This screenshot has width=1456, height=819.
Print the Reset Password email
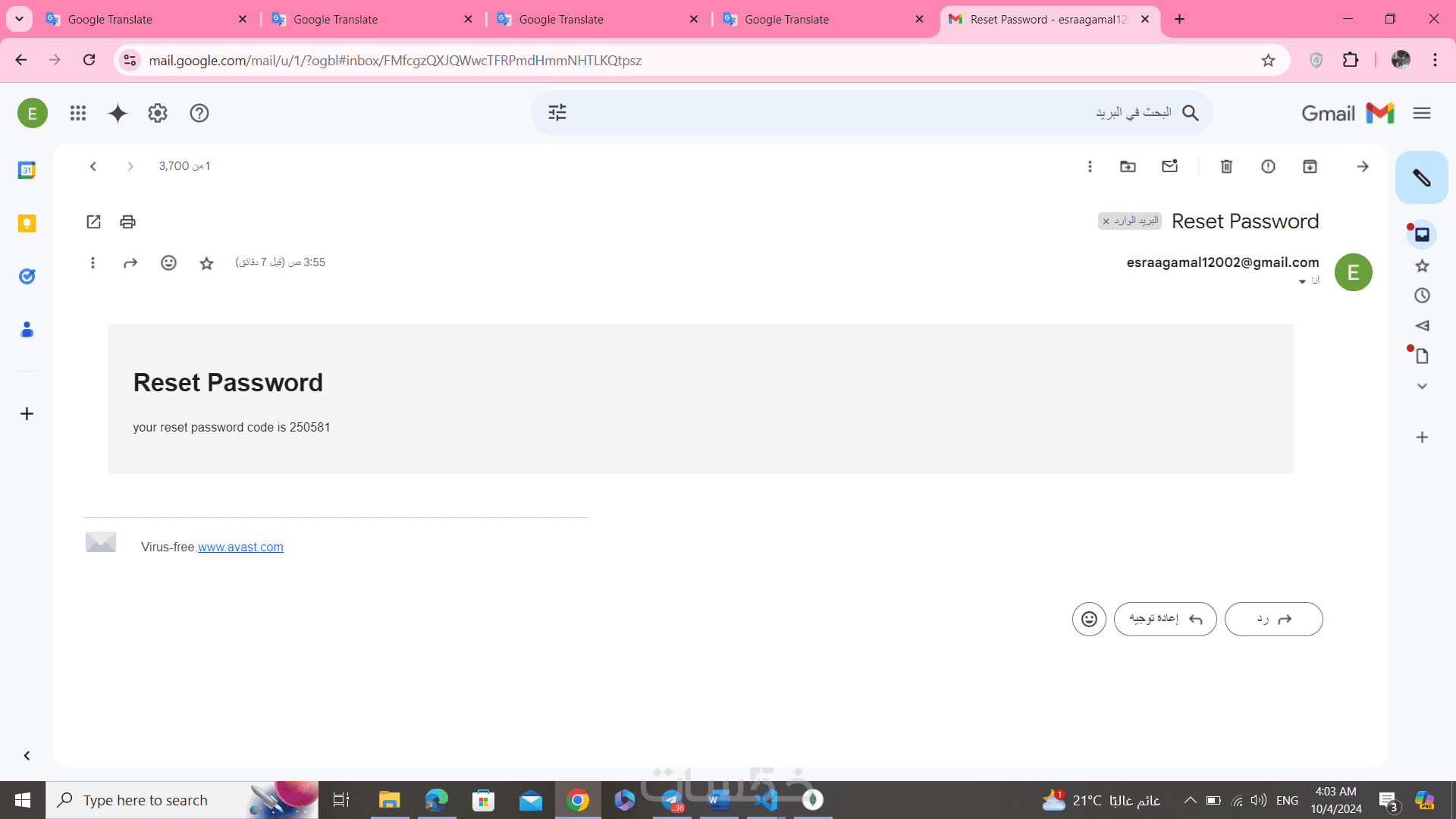(x=127, y=221)
